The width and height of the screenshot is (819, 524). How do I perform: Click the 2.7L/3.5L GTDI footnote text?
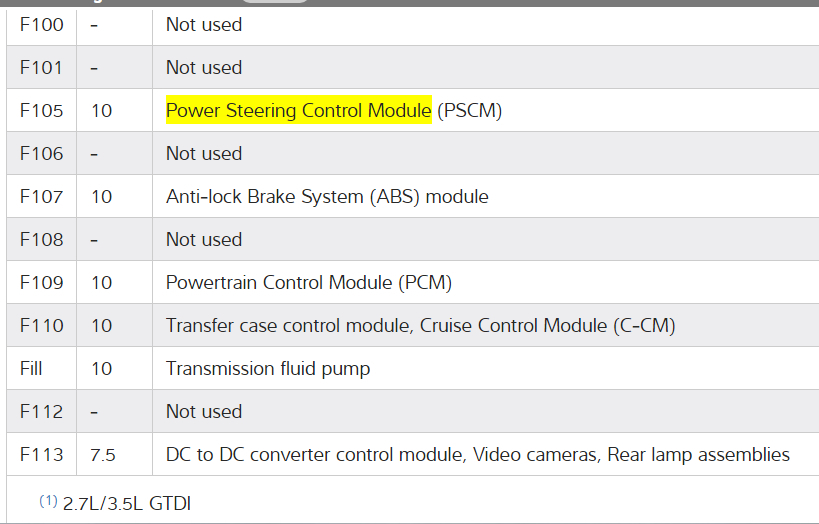(x=127, y=504)
